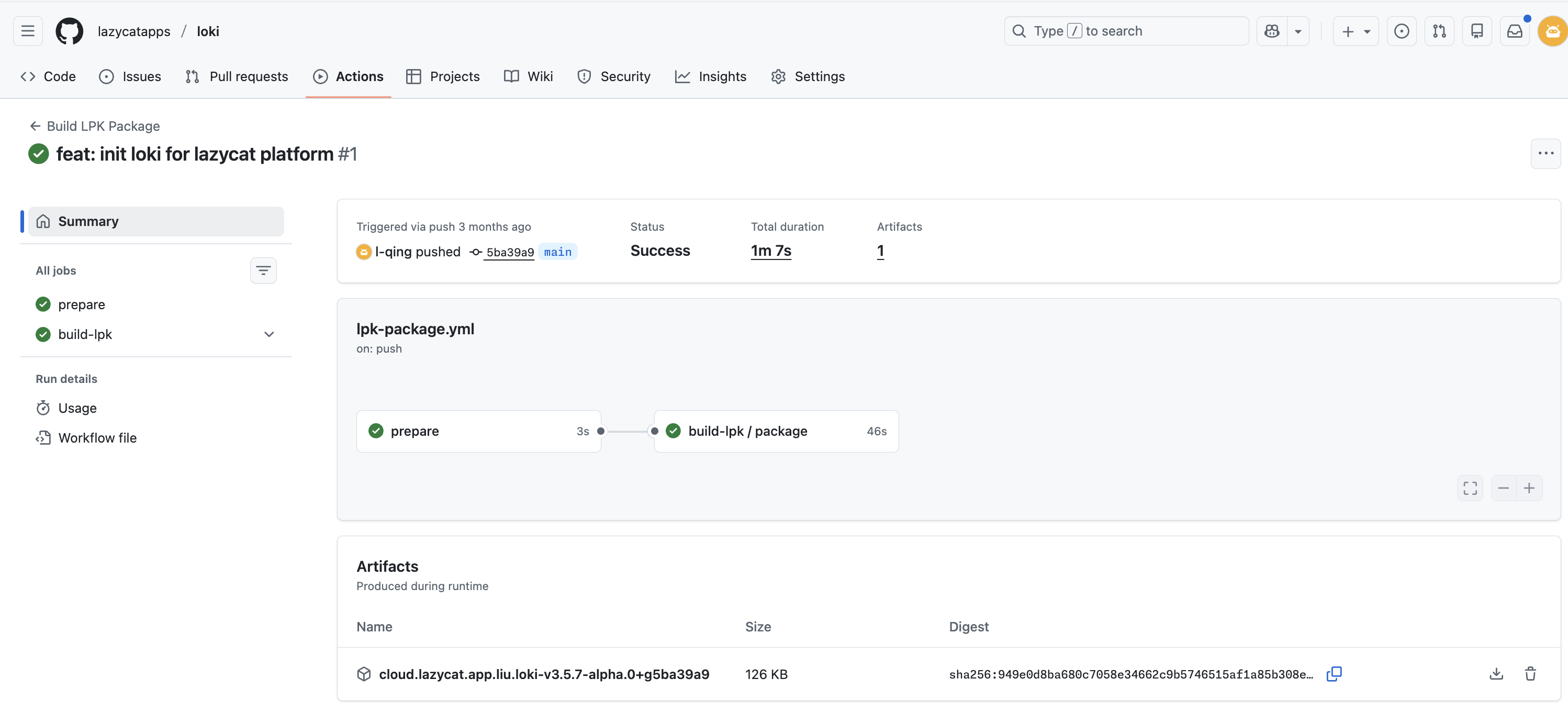1568x724 pixels.
Task: Toggle fullscreen workflow graph view
Action: [1470, 488]
